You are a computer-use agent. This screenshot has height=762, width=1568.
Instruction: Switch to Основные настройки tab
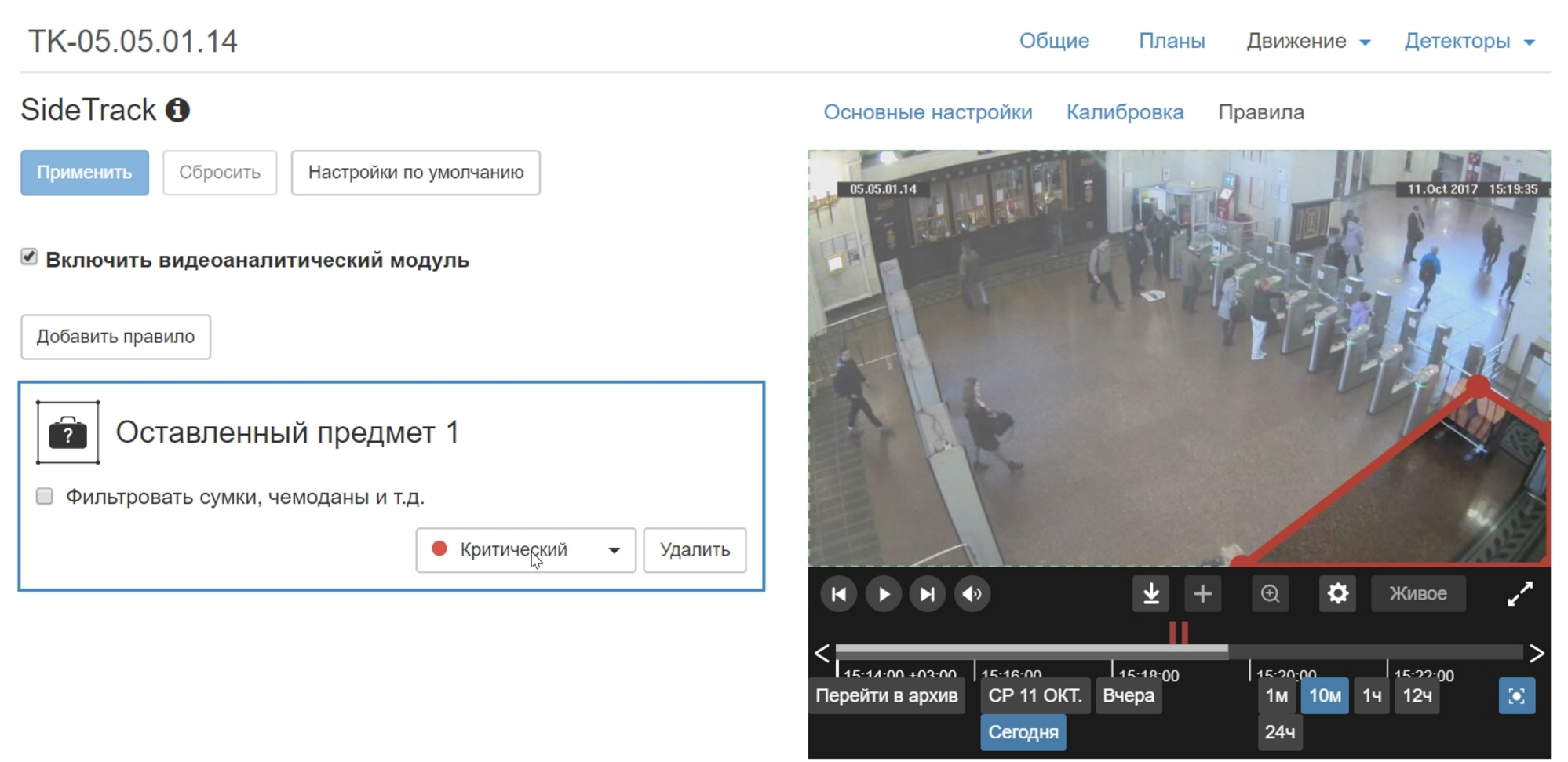[928, 112]
